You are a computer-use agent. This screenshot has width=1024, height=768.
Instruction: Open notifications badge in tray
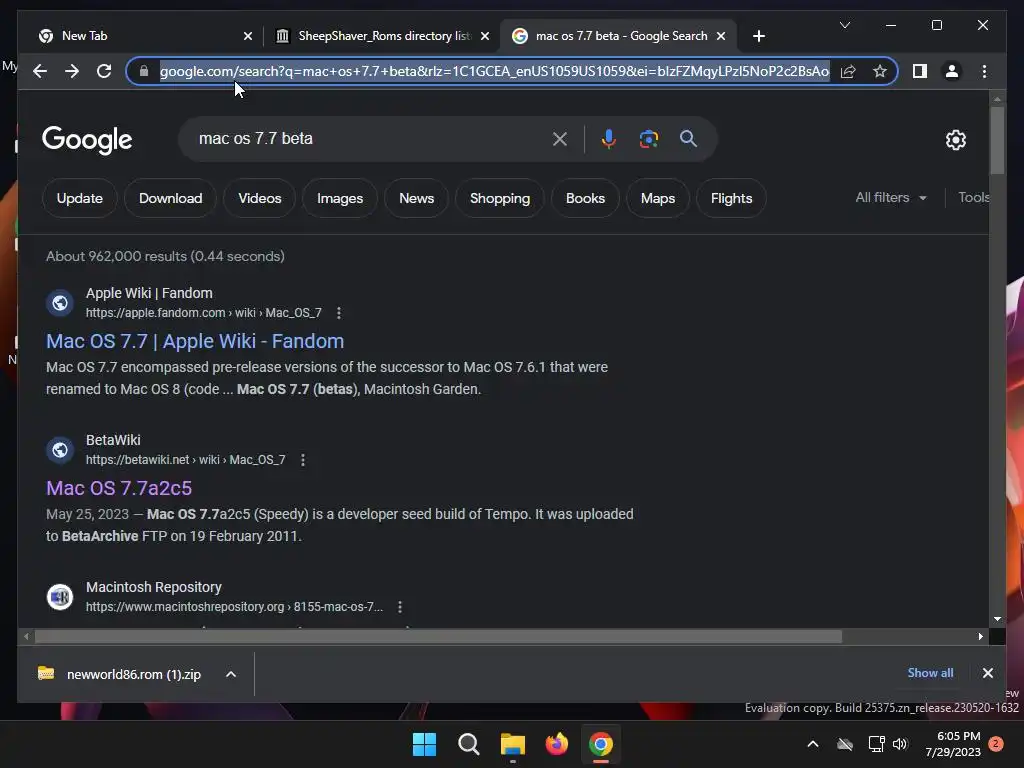coord(996,744)
